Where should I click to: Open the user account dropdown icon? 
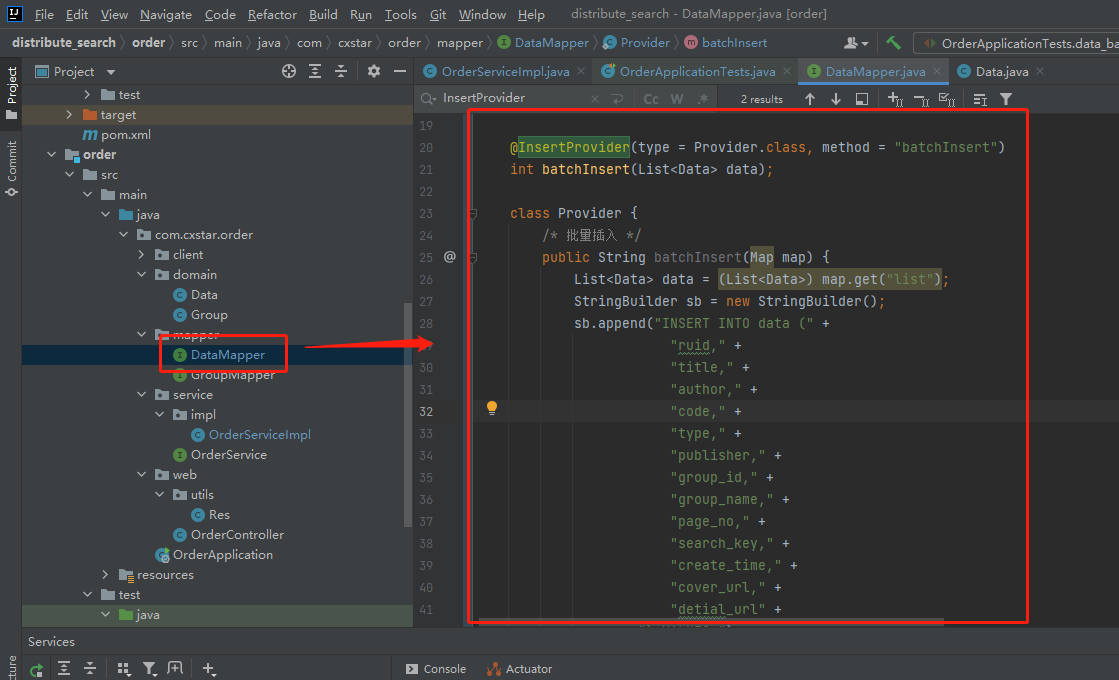point(856,43)
